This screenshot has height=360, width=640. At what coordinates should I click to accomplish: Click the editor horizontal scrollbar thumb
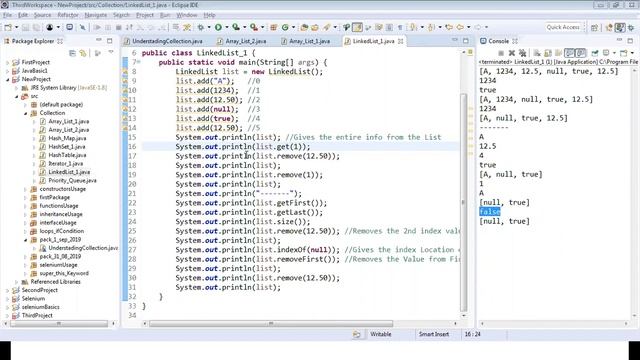pyautogui.click(x=271, y=324)
